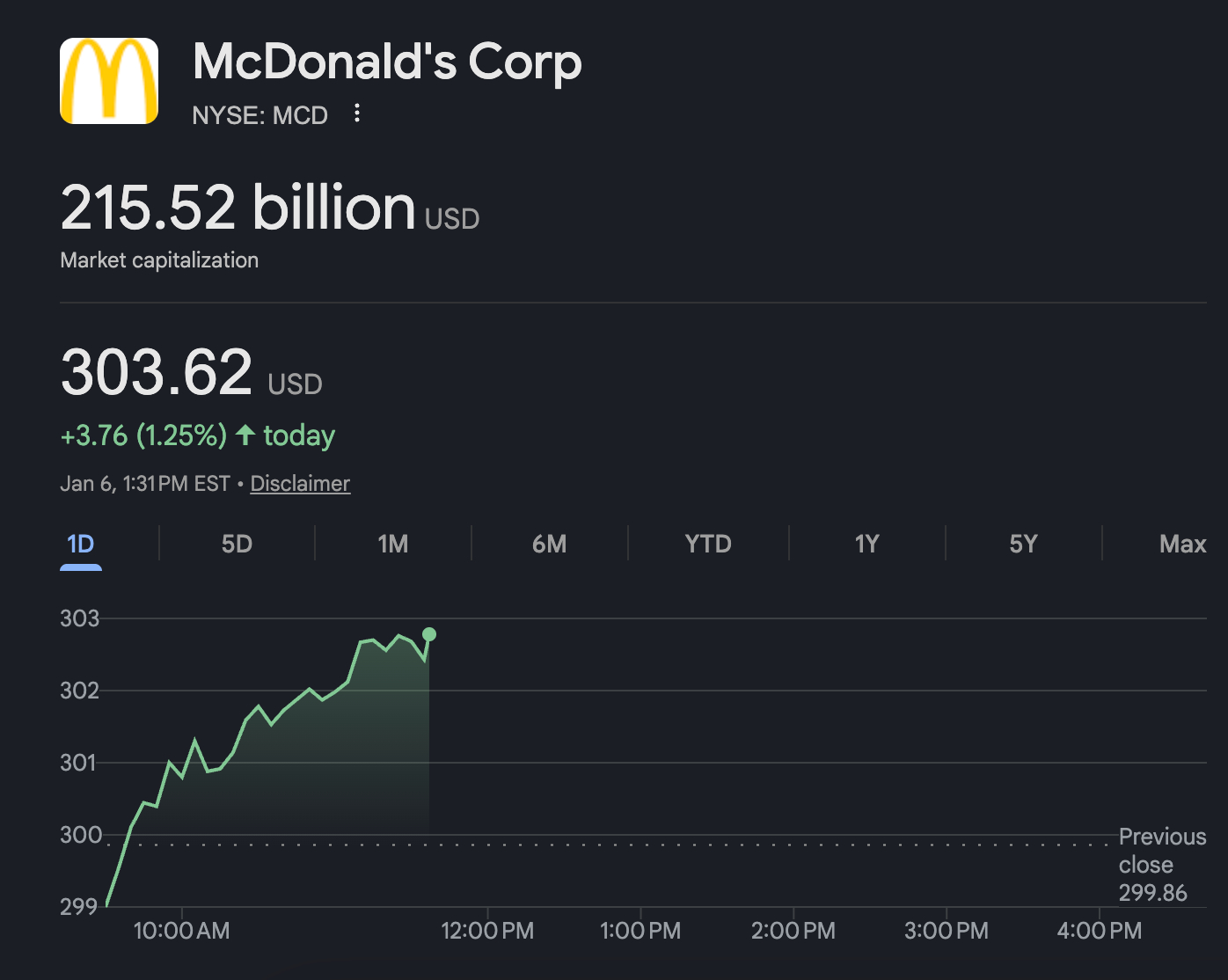Viewport: 1228px width, 980px height.
Task: Click the McDonald's golden arches logo
Action: coord(109,81)
